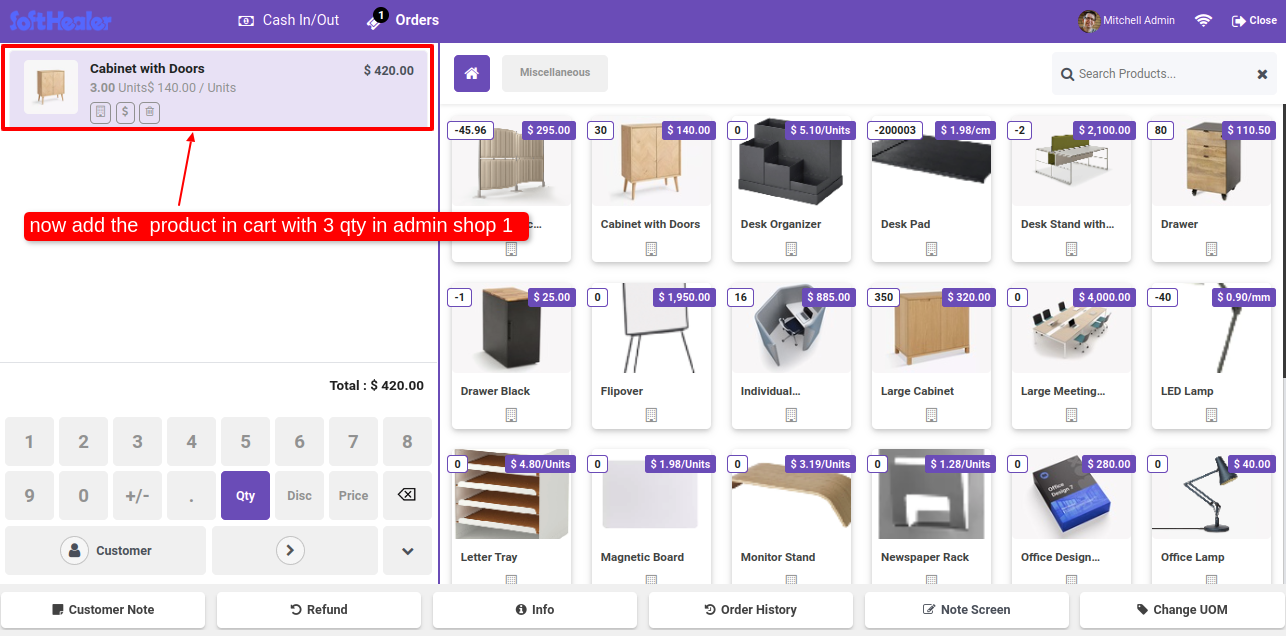Click the $ 420.00 order line price
Viewport: 1286px width, 636px height.
[389, 71]
